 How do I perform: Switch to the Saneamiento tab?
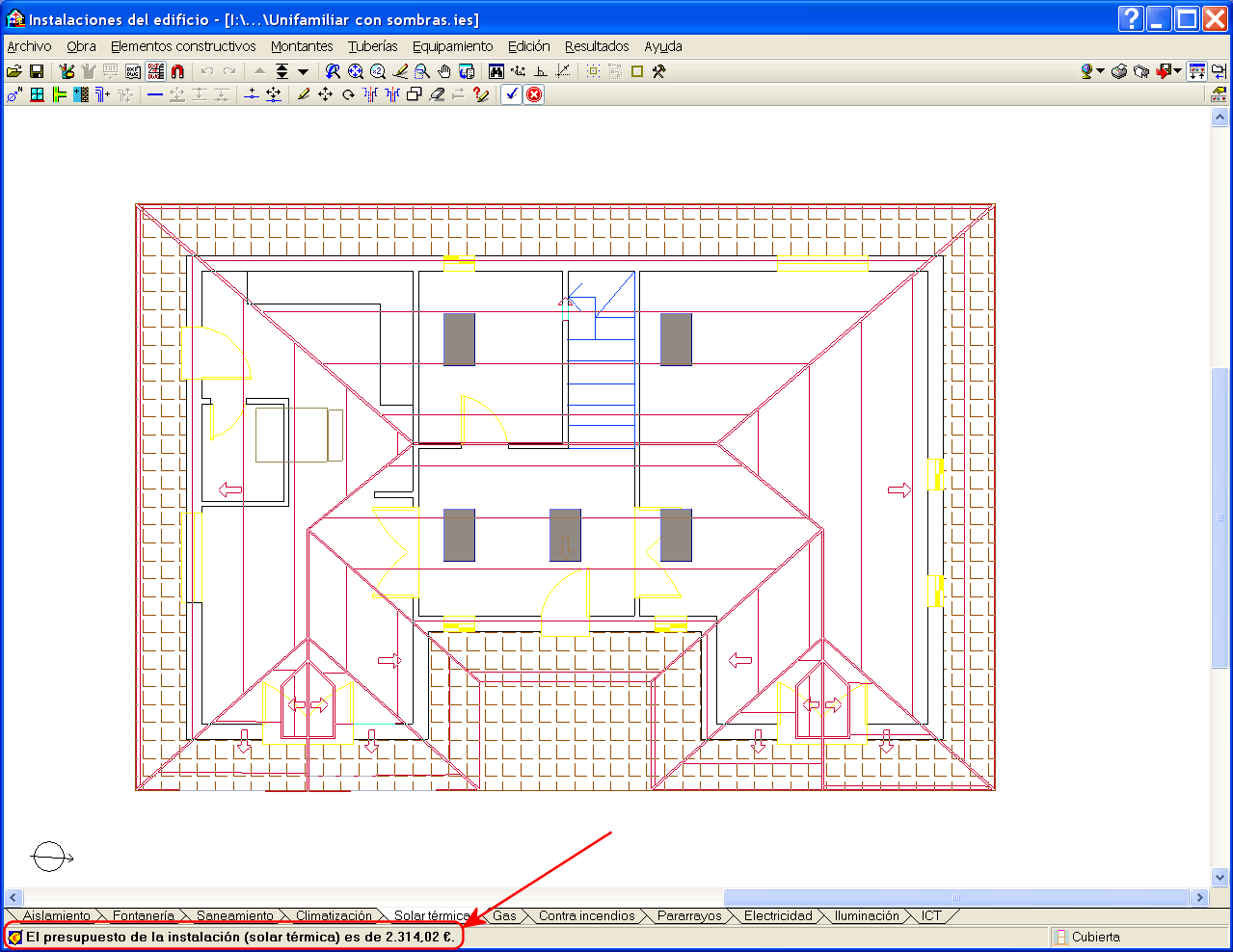(235, 916)
